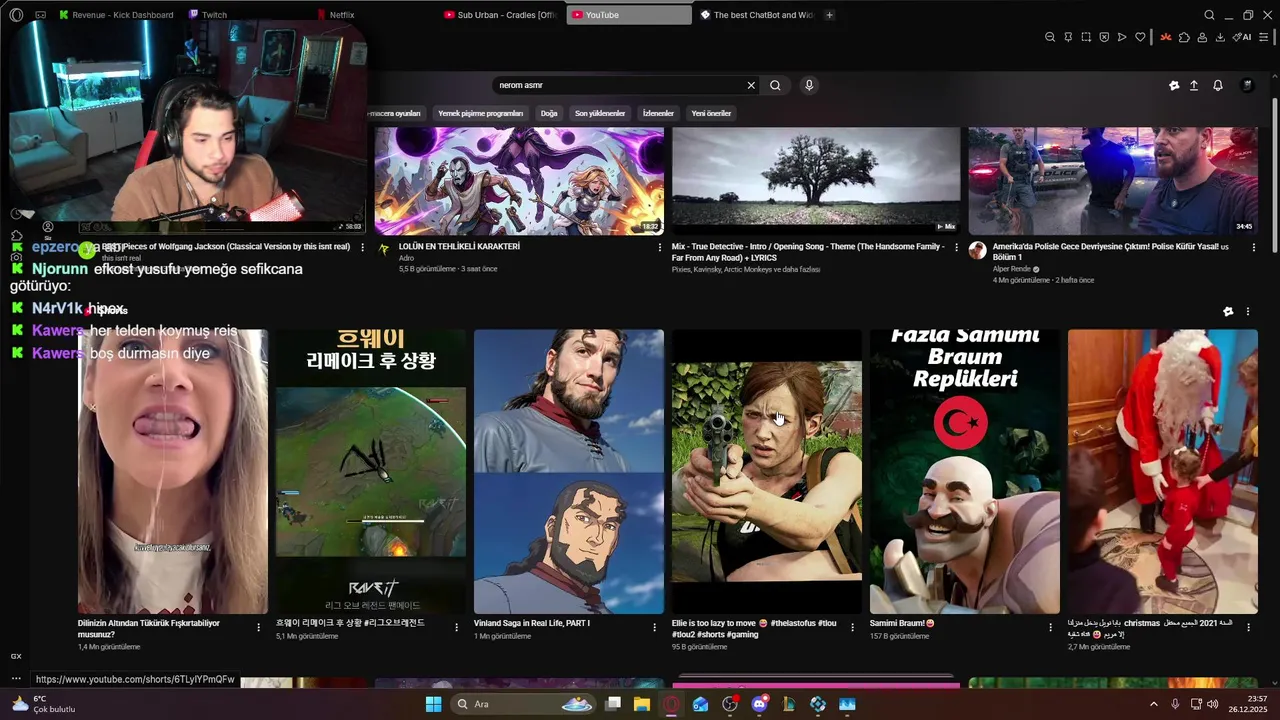Switch to the Netflix tab
Screen dimensions: 1280x720
point(335,15)
